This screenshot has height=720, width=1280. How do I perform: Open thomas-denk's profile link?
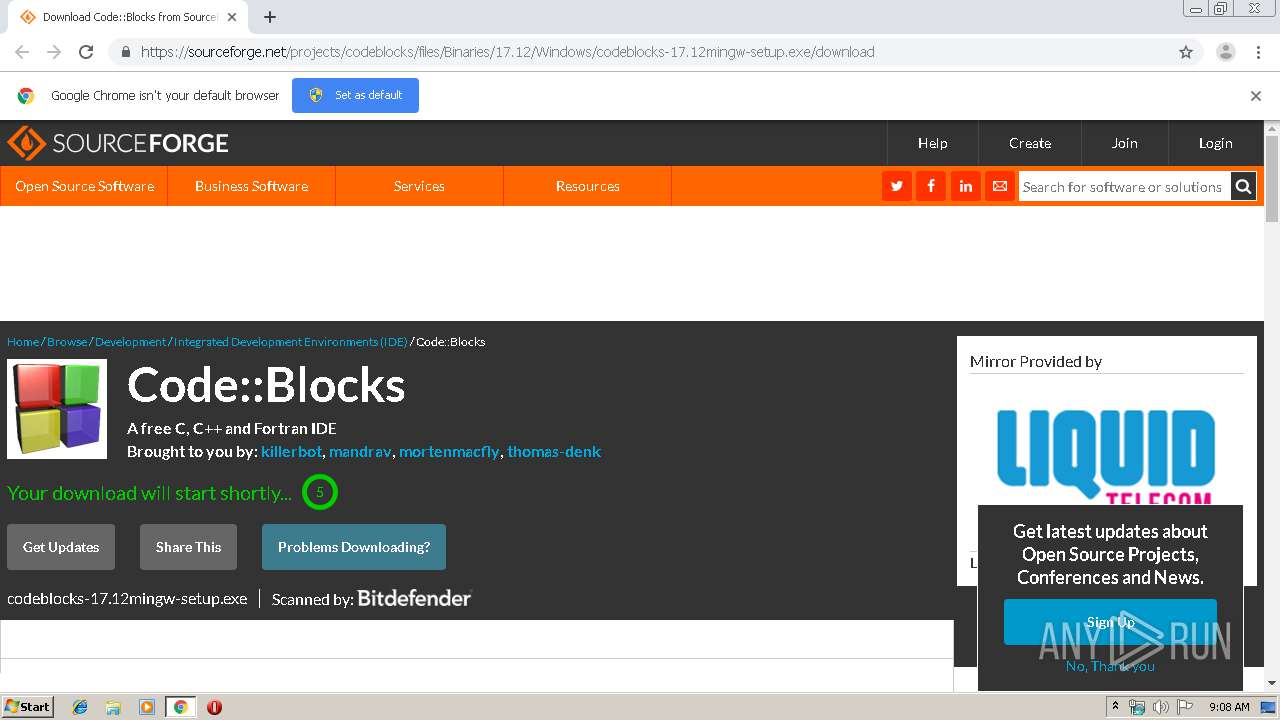pyautogui.click(x=554, y=451)
